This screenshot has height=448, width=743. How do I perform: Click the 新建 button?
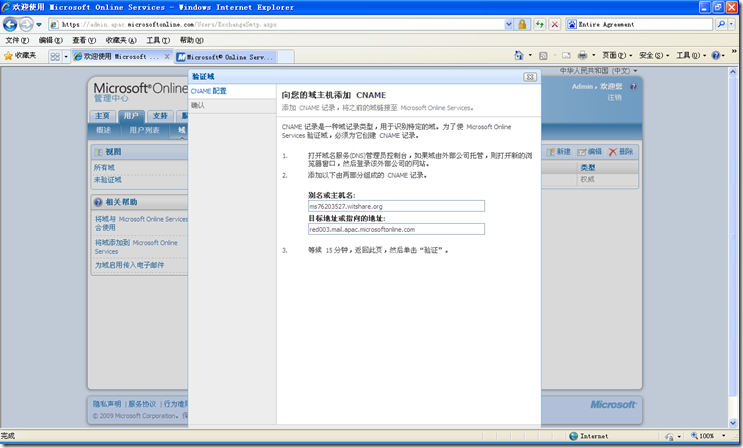(558, 152)
